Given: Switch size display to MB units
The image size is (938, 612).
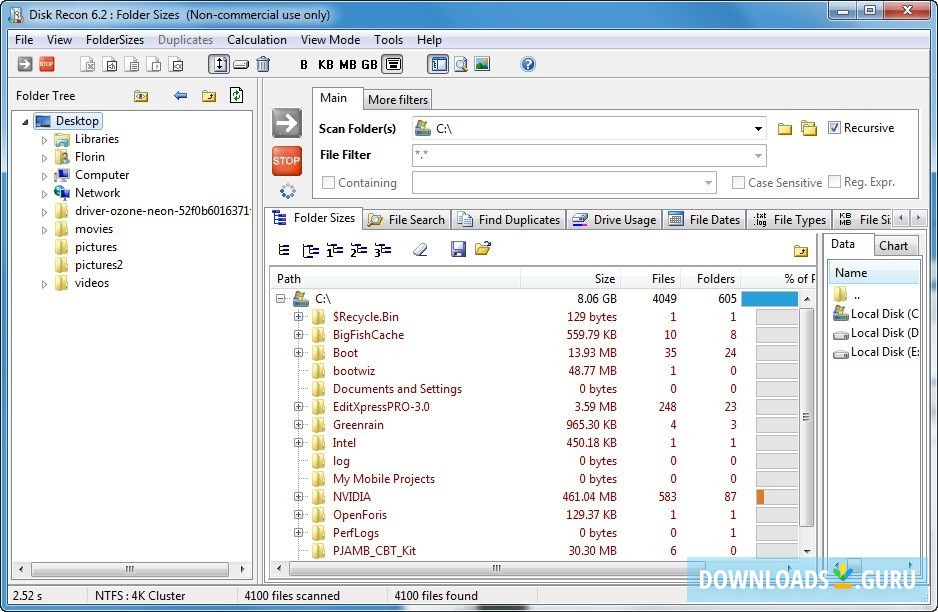Looking at the screenshot, I should tap(347, 64).
